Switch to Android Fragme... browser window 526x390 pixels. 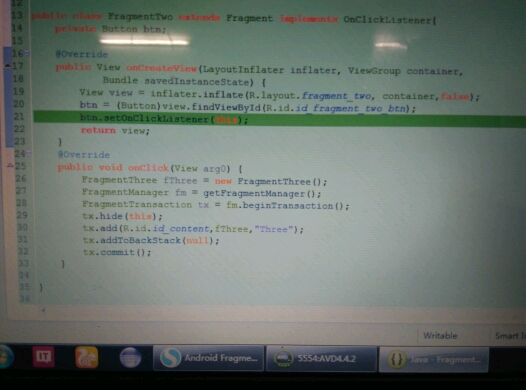(208, 358)
